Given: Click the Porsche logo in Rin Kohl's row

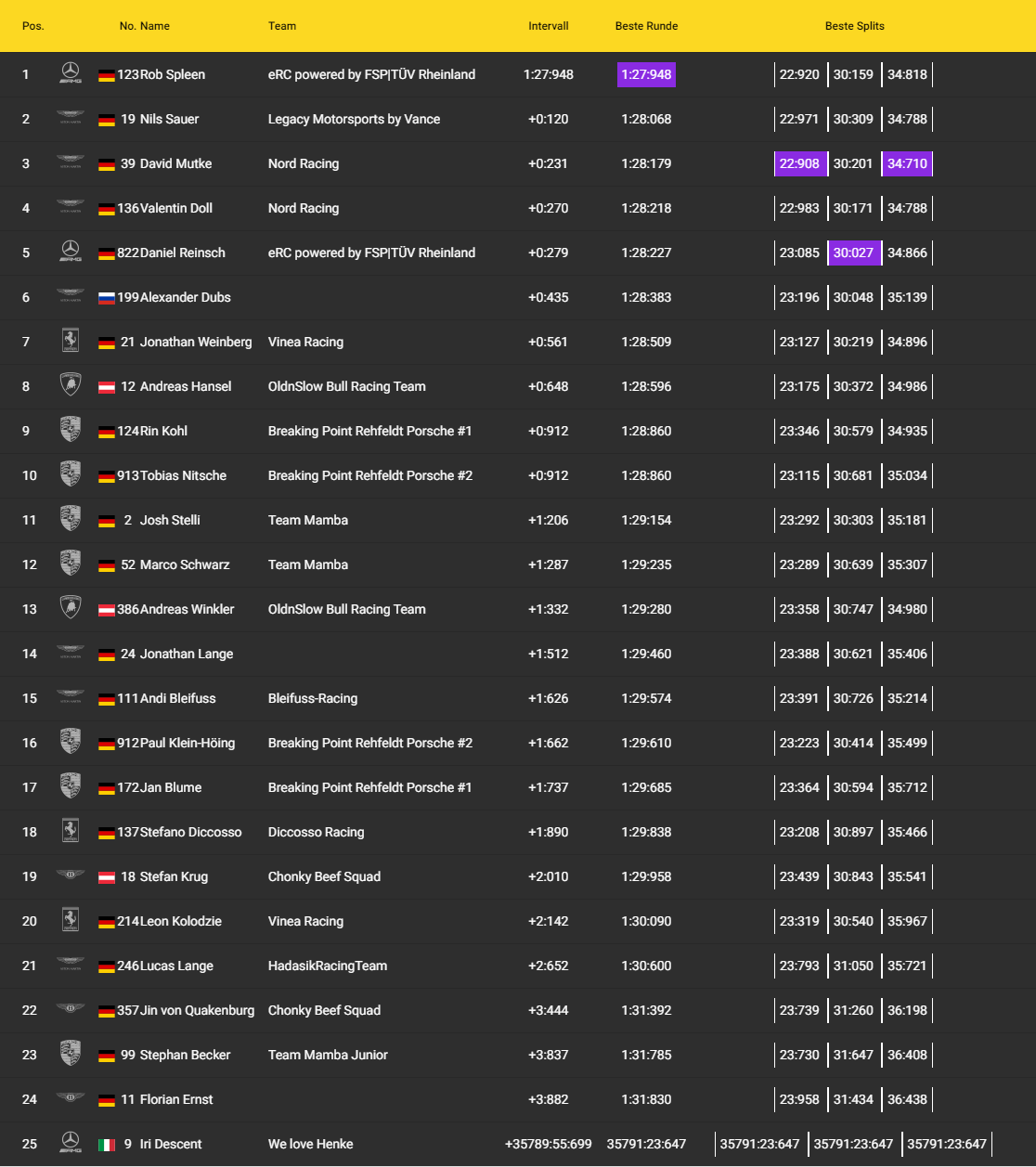Looking at the screenshot, I should pos(71,431).
